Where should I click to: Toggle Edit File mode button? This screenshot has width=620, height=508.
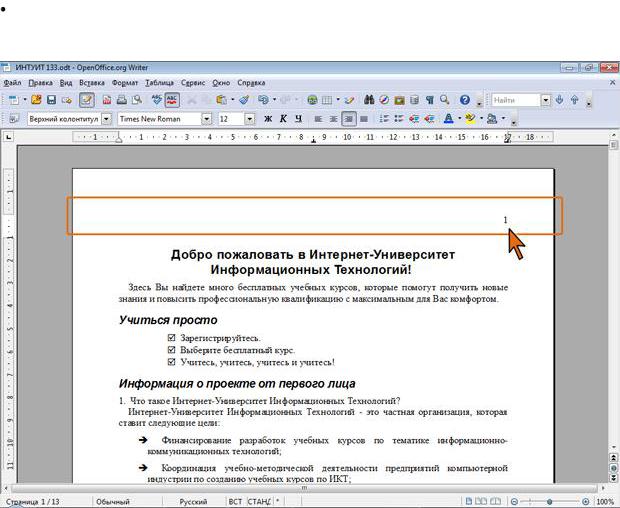(87, 100)
